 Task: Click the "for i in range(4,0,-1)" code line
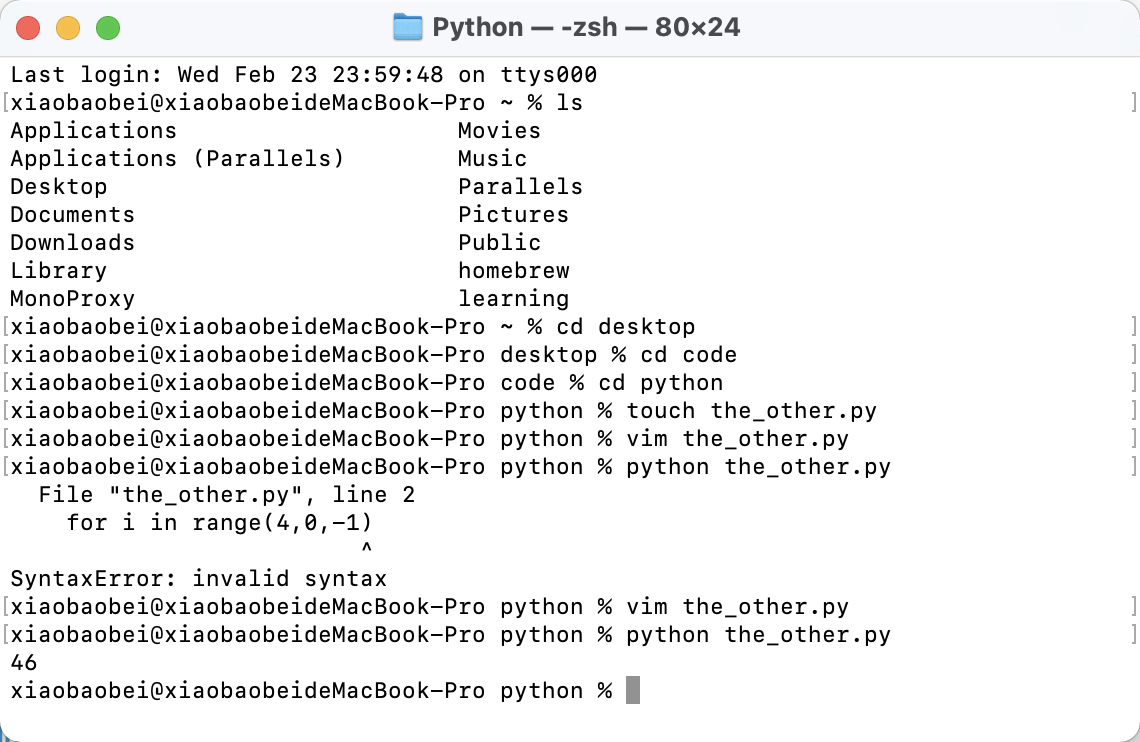226,523
